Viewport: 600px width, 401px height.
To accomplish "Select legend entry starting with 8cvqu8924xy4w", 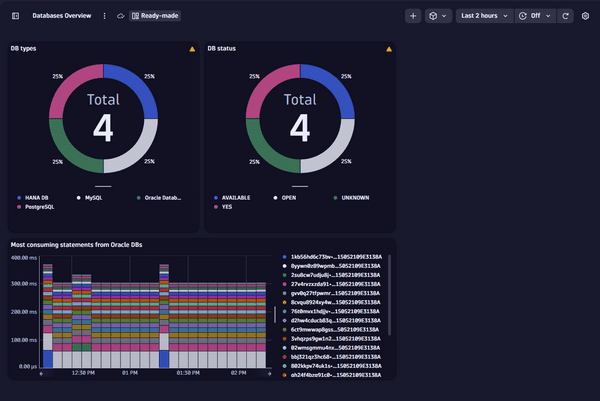I will tap(331, 302).
